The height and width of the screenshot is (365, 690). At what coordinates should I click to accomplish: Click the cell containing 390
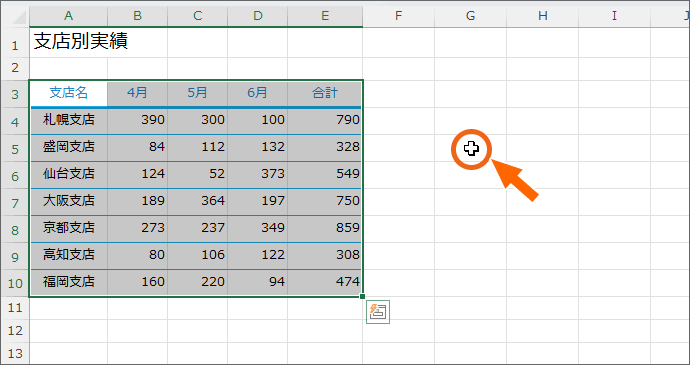(x=137, y=121)
